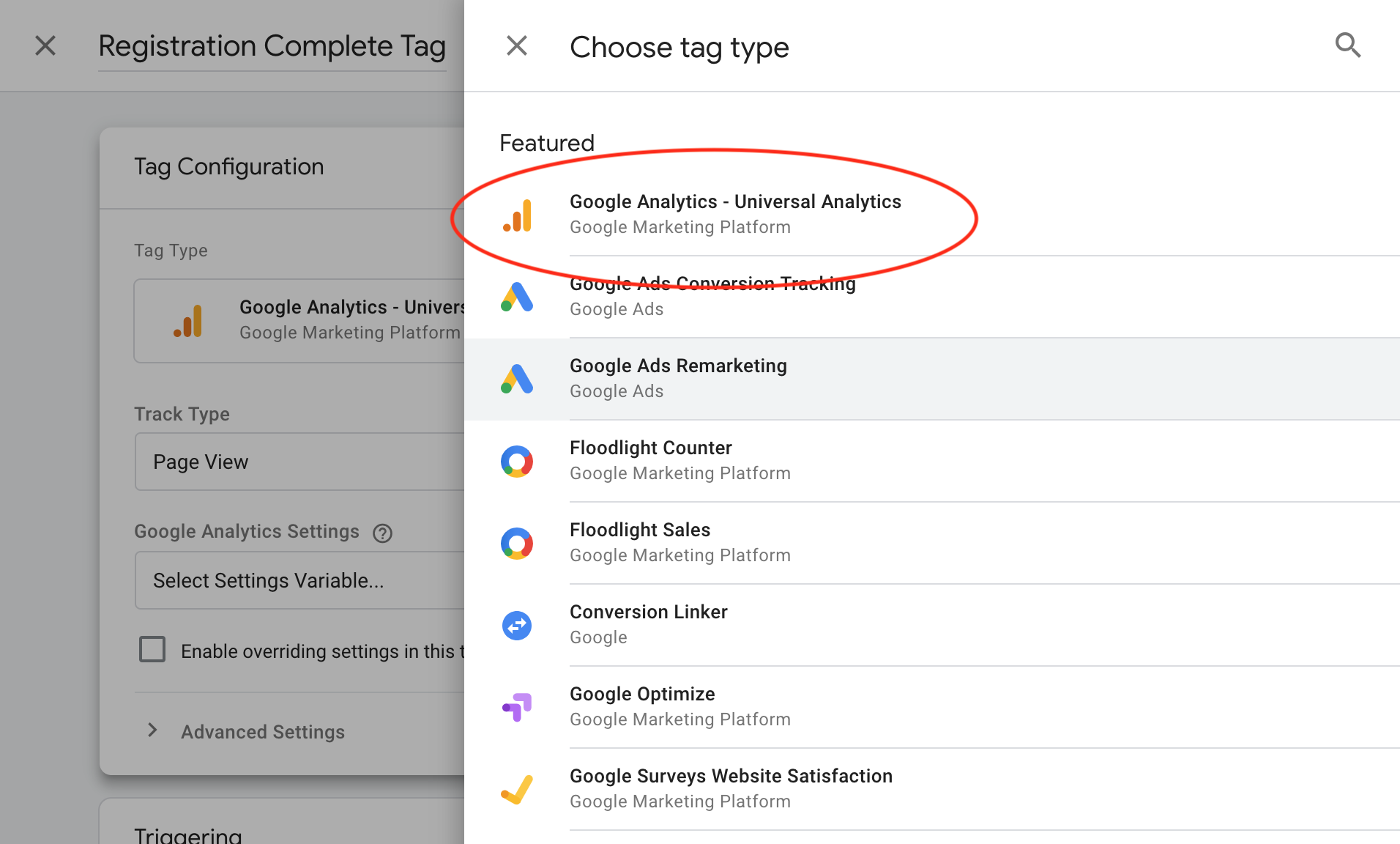
Task: Expand Advanced Settings chevron
Action: [152, 730]
